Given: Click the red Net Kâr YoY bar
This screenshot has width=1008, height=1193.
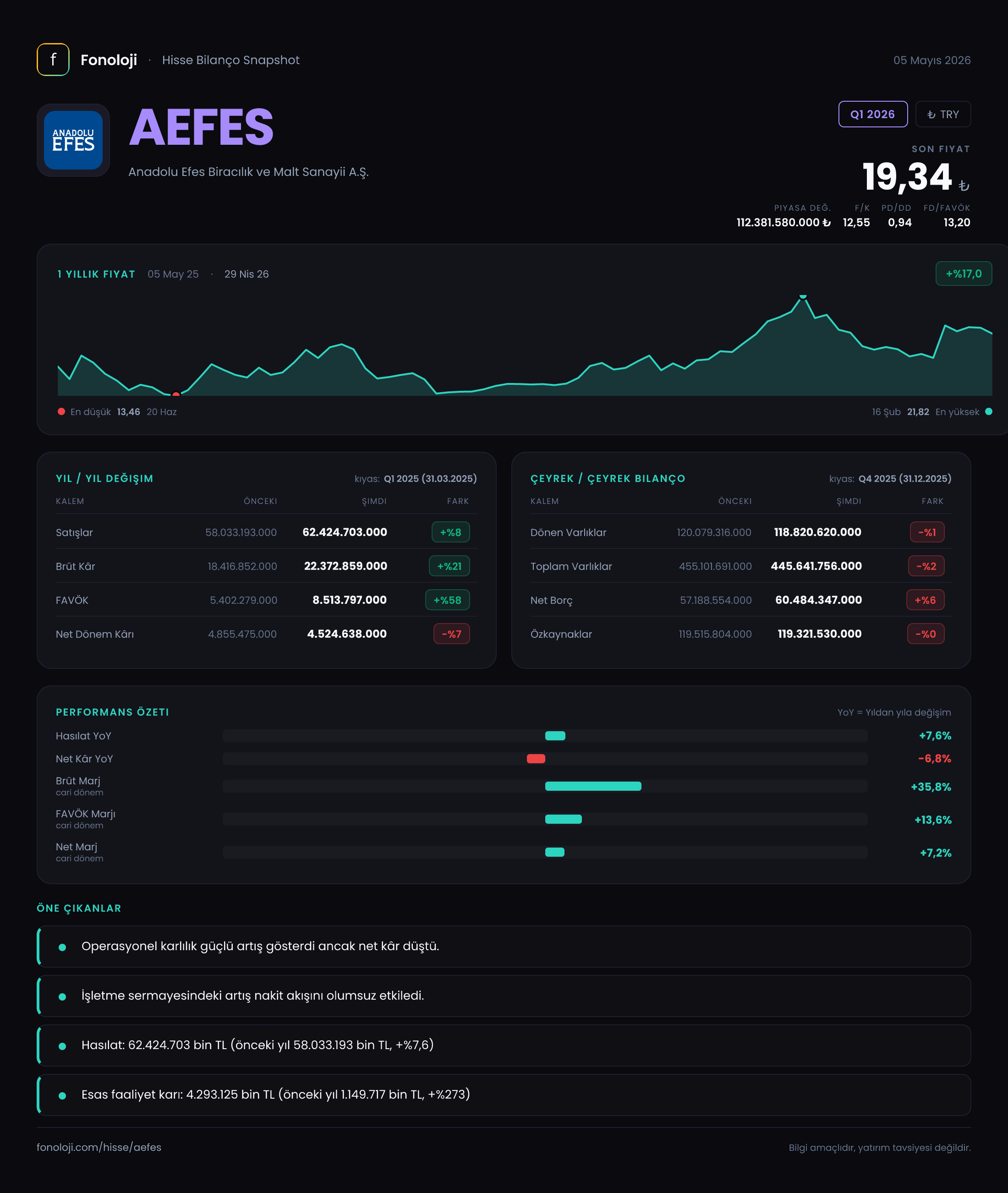Looking at the screenshot, I should tap(536, 758).
